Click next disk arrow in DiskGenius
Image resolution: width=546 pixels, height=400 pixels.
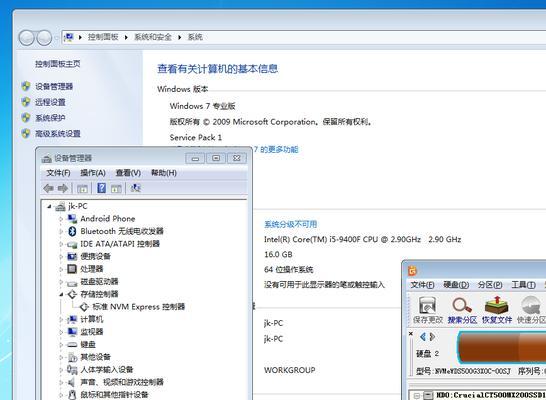(x=432, y=337)
